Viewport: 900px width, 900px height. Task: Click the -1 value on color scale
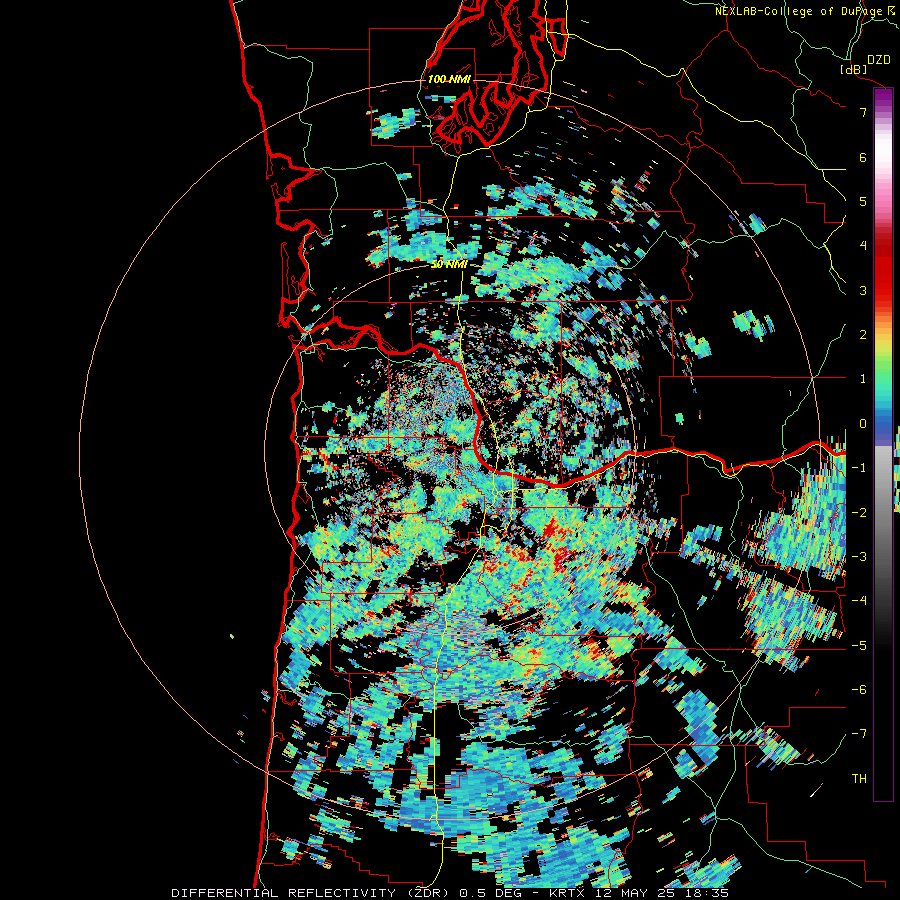point(859,468)
